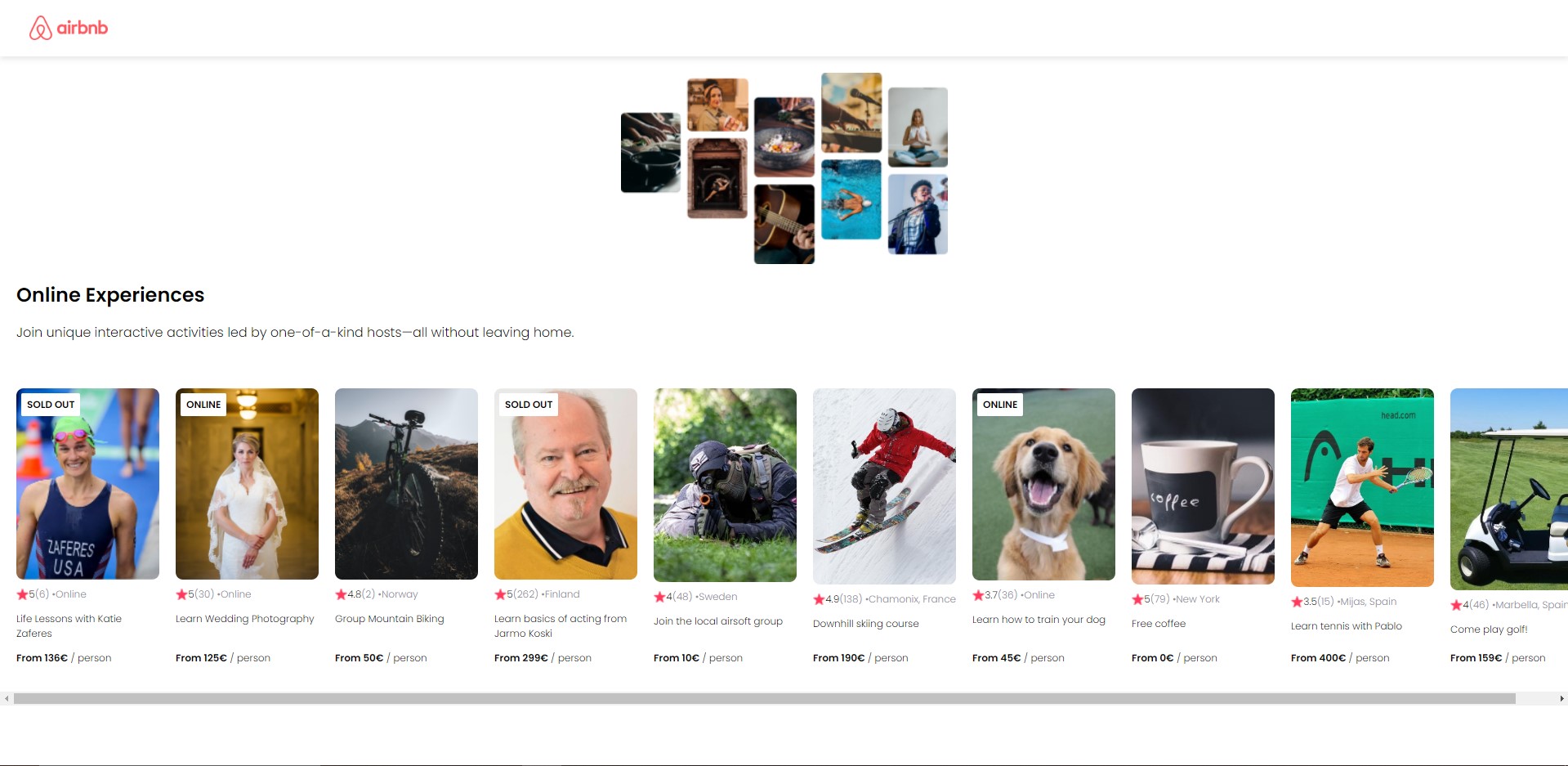Click the left arrow of horizontal scrollbar
The width and height of the screenshot is (1568, 766).
pos(7,699)
